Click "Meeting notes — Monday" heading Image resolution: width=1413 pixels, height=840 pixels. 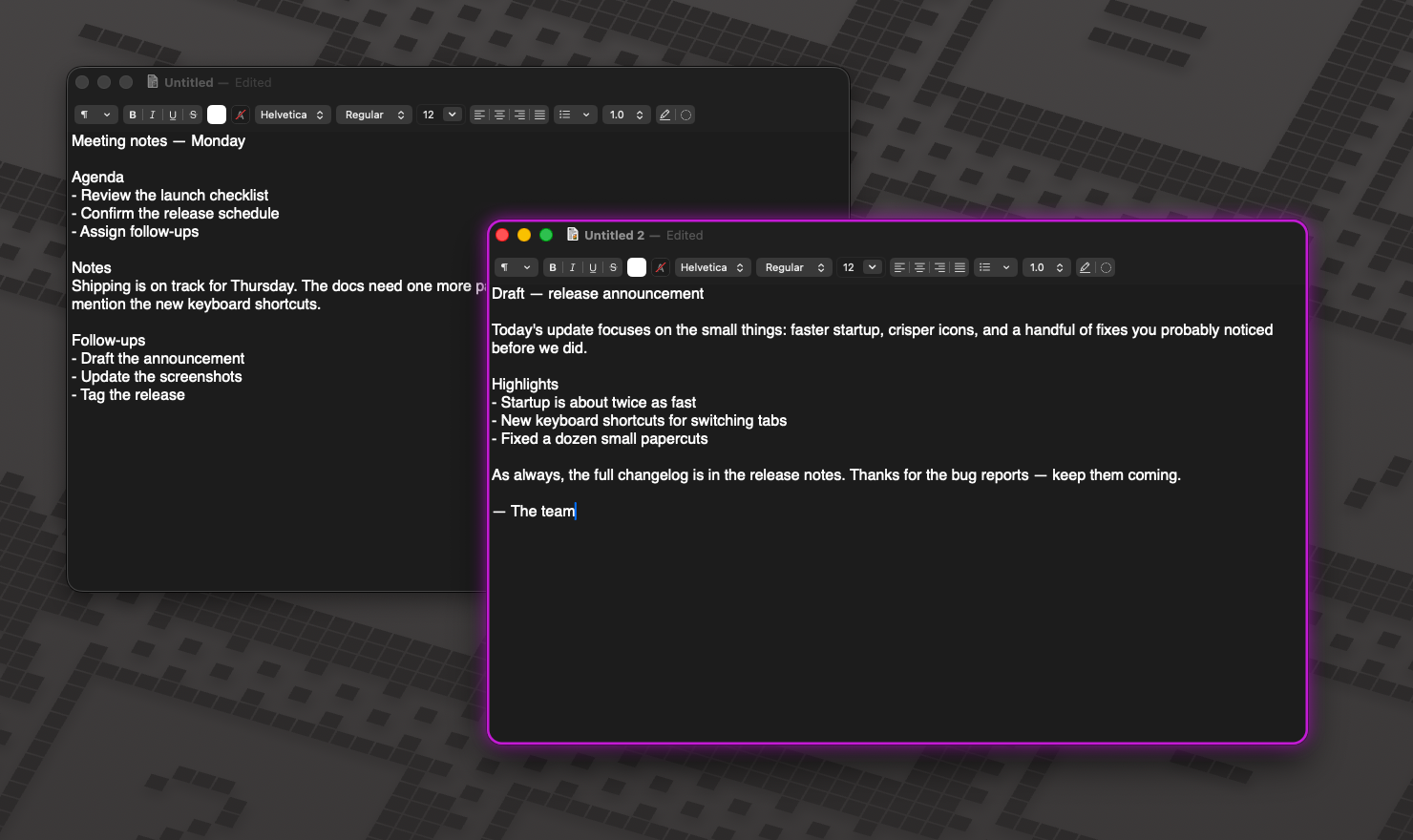pyautogui.click(x=158, y=141)
